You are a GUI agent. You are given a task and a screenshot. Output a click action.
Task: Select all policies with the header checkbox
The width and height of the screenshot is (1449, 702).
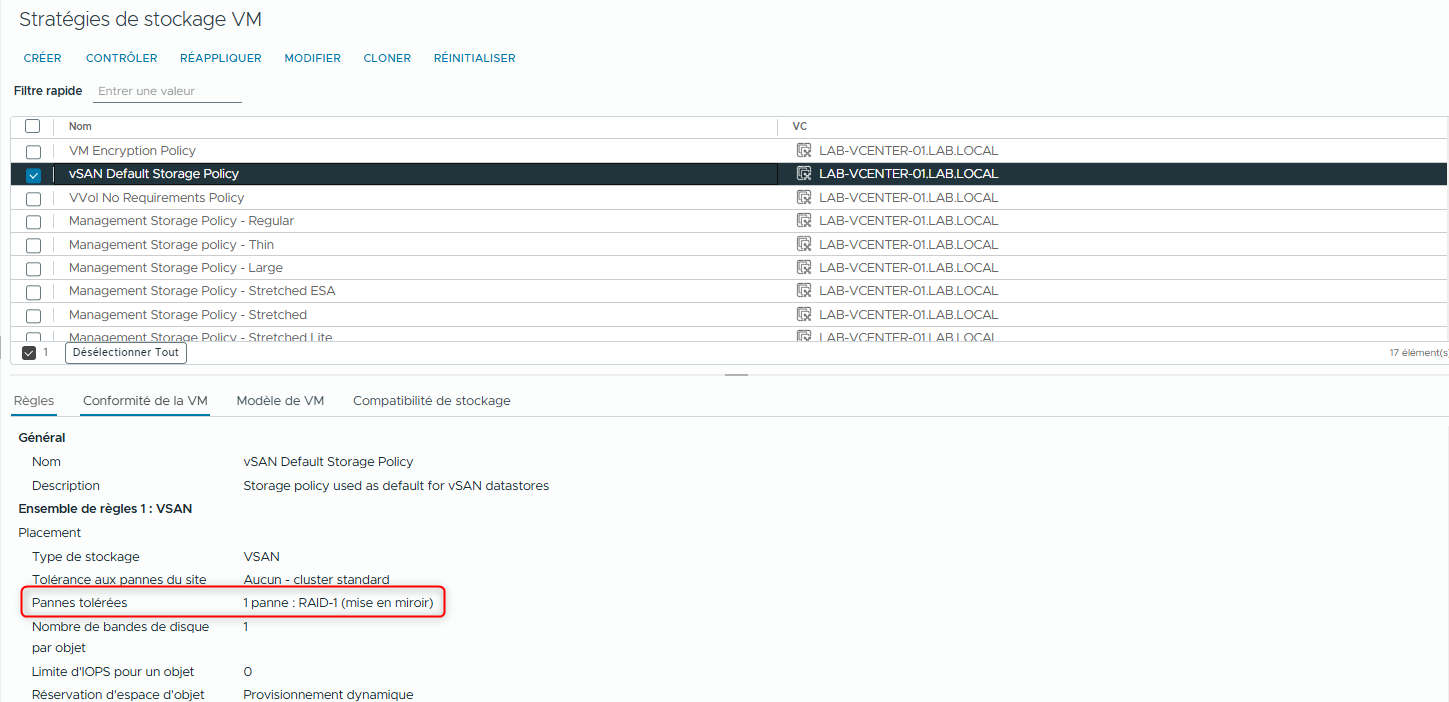click(32, 126)
